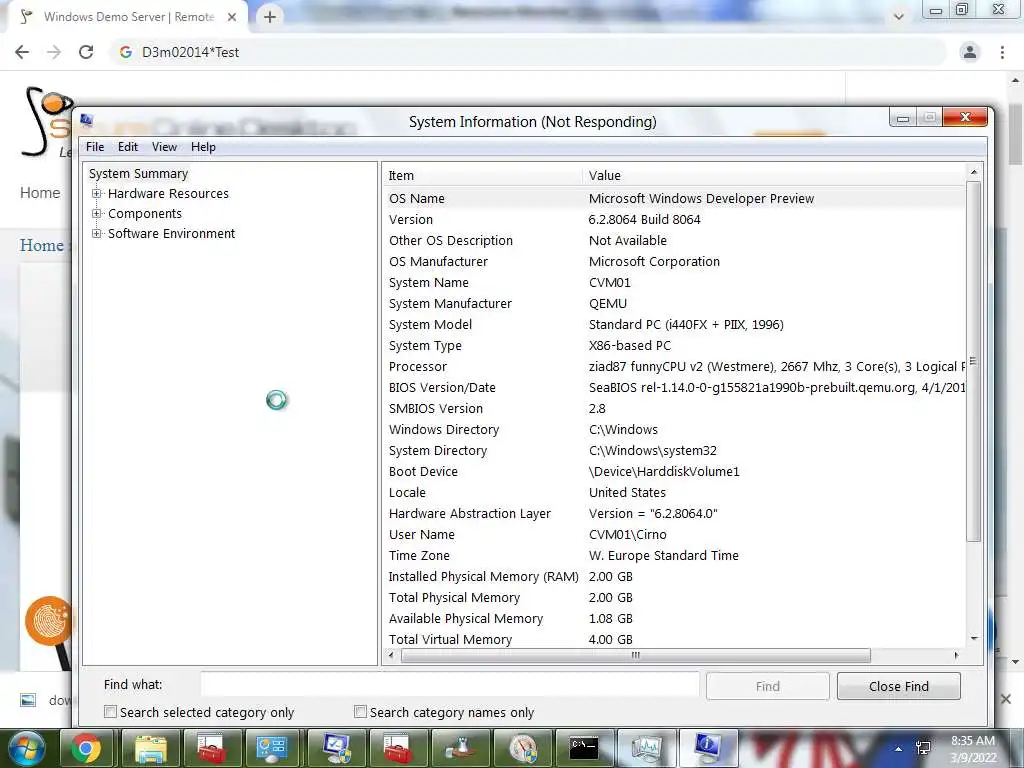Toggle Search category names only checkbox

coord(360,711)
